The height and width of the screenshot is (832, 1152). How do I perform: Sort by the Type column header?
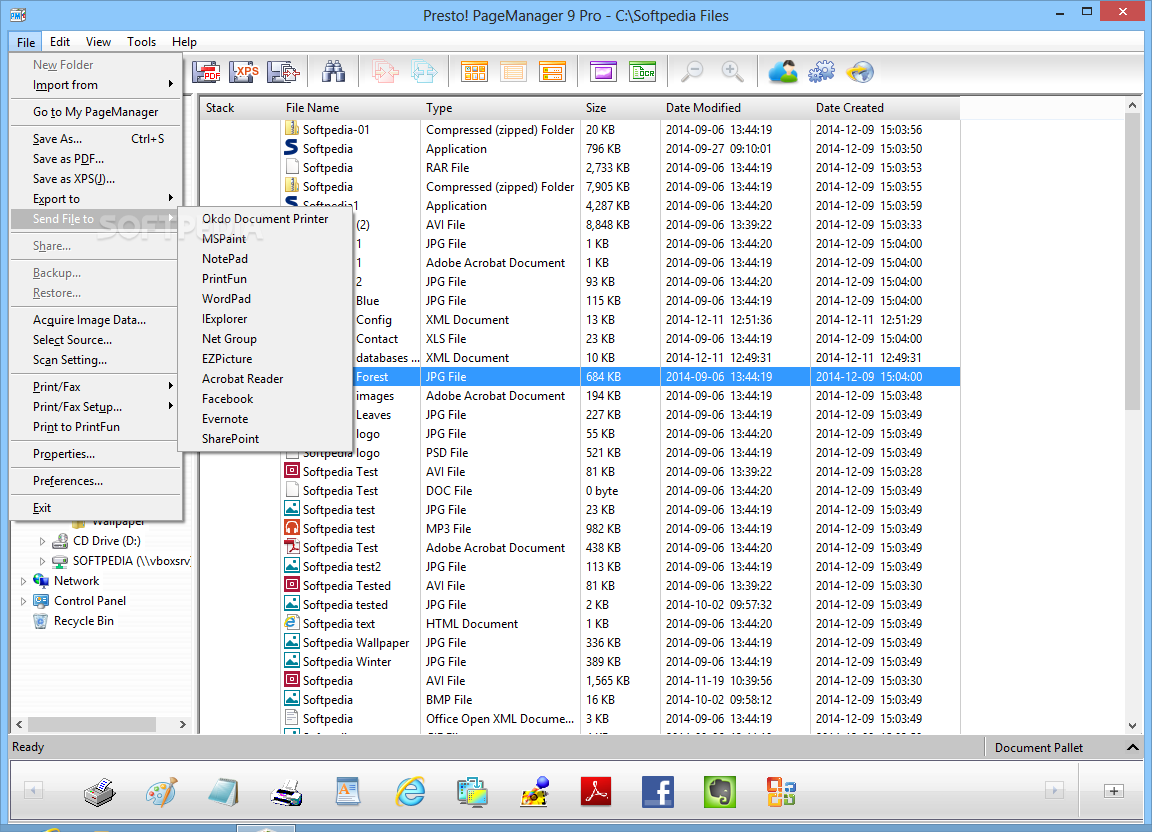point(500,108)
